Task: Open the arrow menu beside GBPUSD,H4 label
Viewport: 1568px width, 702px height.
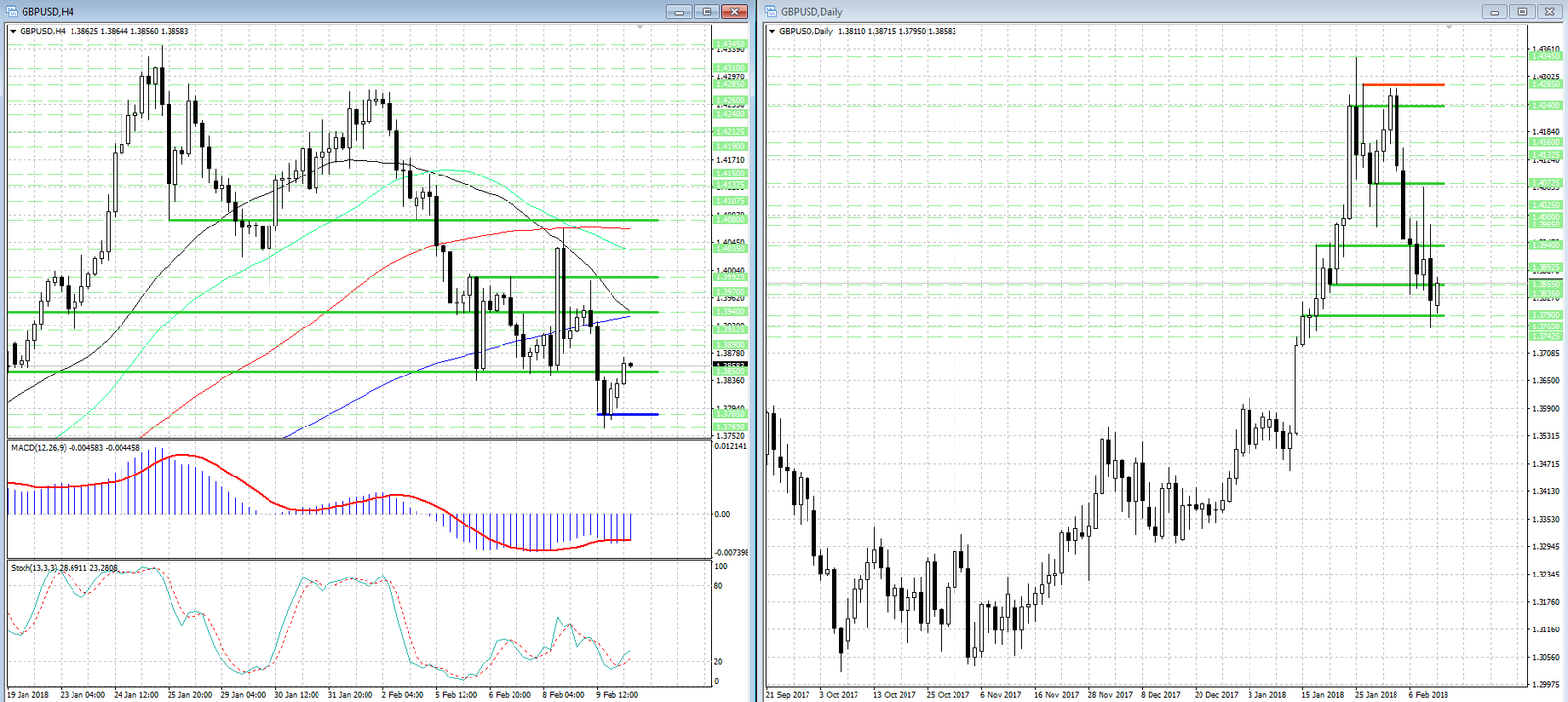Action: coord(13,31)
